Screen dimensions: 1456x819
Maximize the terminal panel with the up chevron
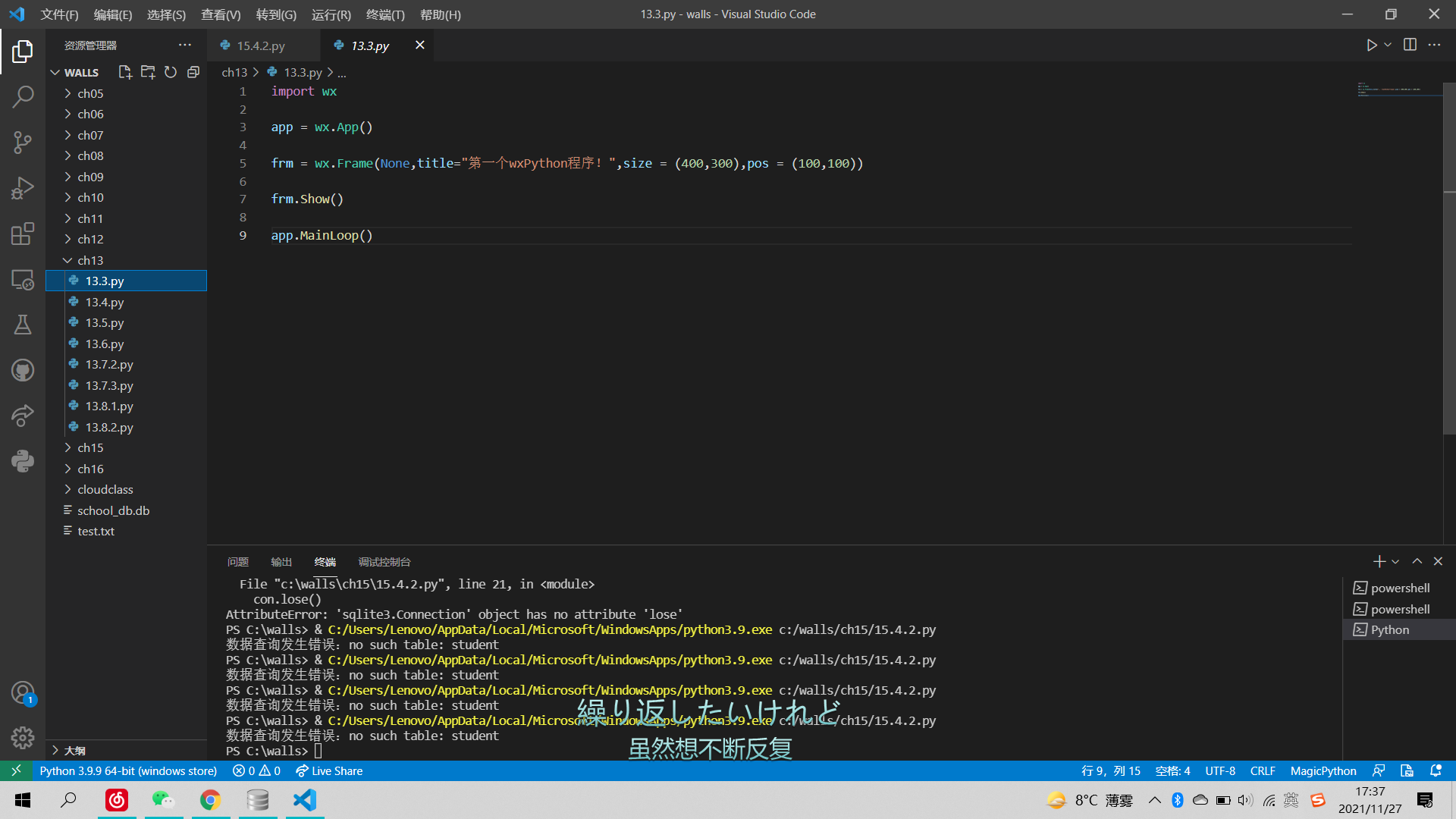coord(1417,561)
